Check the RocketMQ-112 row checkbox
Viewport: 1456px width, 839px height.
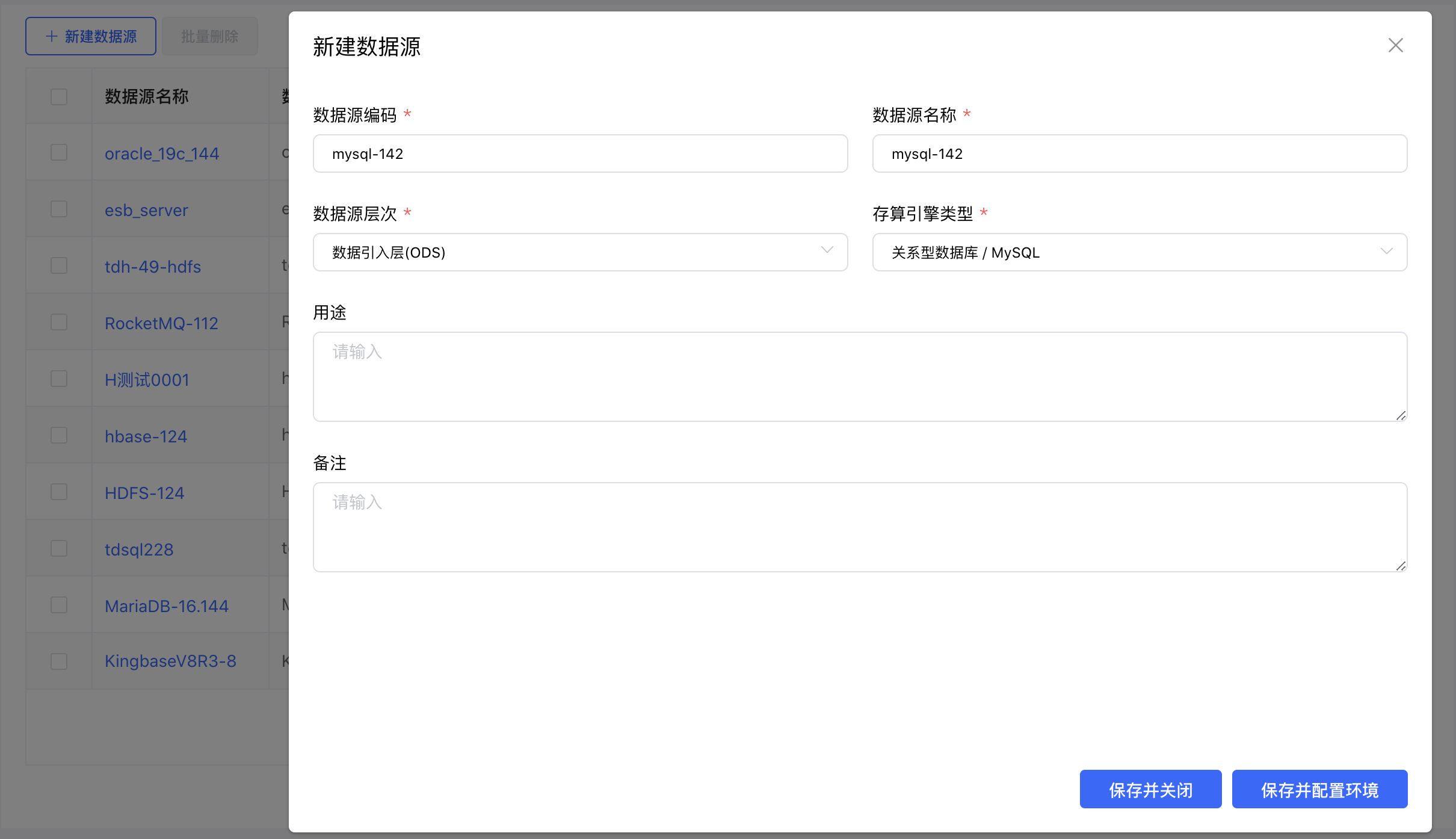tap(58, 322)
